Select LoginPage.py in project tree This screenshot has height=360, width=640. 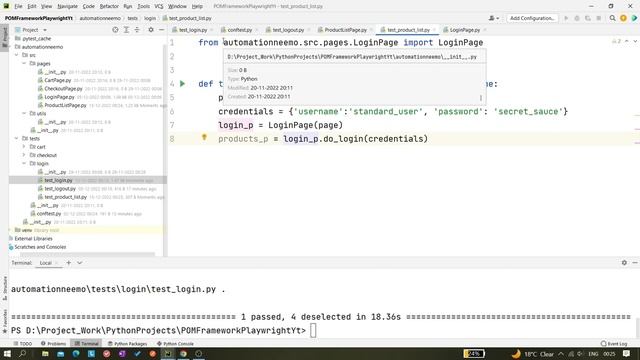pos(59,97)
